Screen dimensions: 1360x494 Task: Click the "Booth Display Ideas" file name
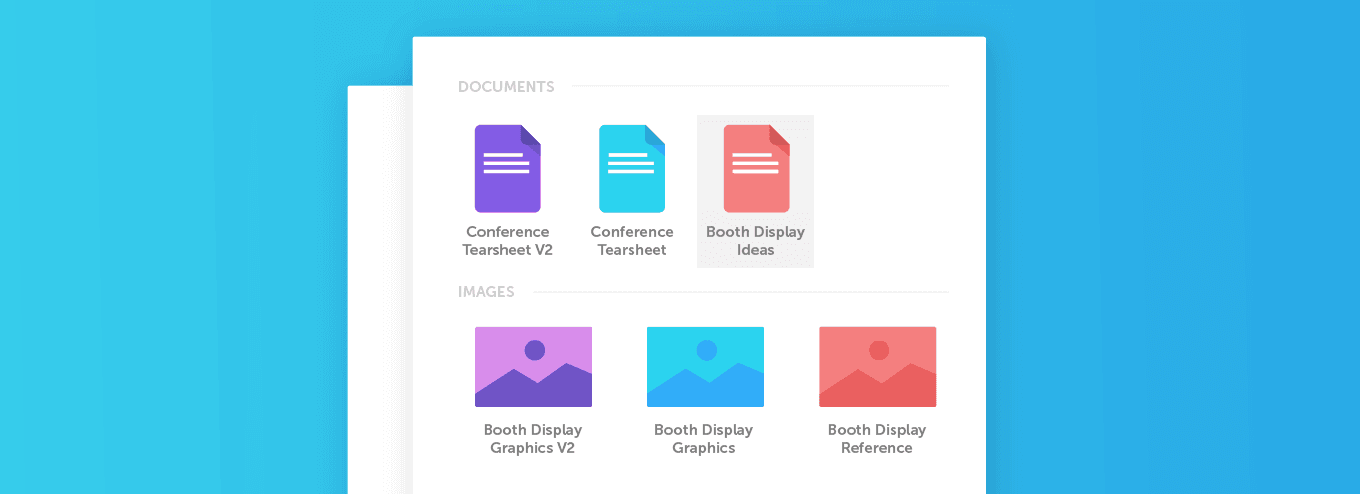coord(756,241)
